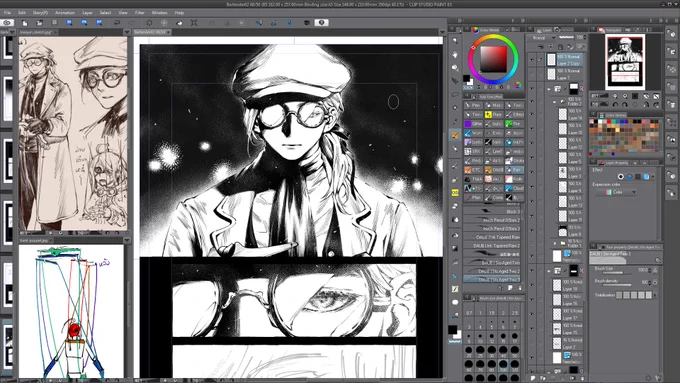Select the Hand move tool
The height and width of the screenshot is (383, 680).
(x=454, y=55)
